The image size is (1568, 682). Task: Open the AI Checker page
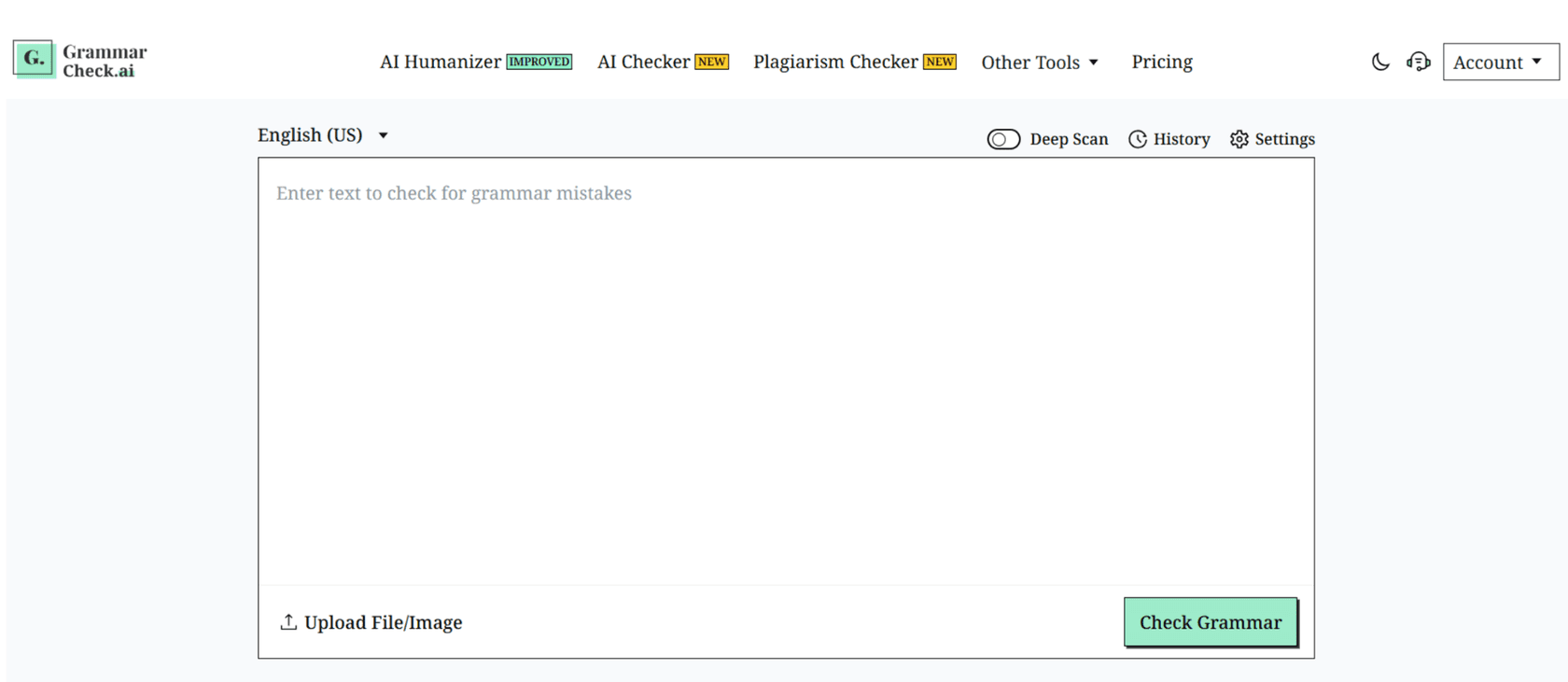pyautogui.click(x=643, y=62)
